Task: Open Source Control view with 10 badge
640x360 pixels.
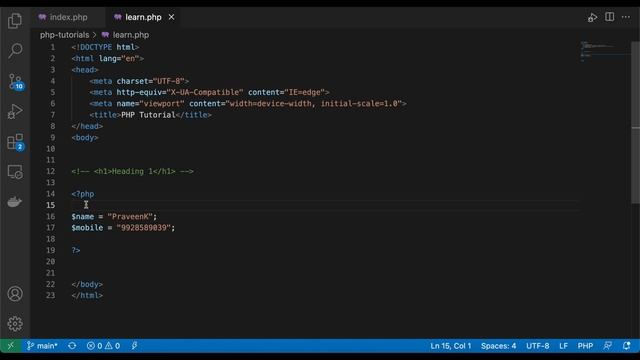Action: 16,81
